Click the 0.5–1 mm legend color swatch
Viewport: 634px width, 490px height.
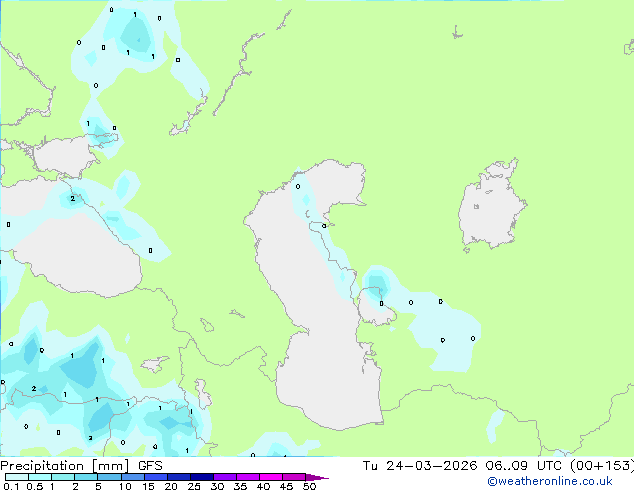pos(40,477)
